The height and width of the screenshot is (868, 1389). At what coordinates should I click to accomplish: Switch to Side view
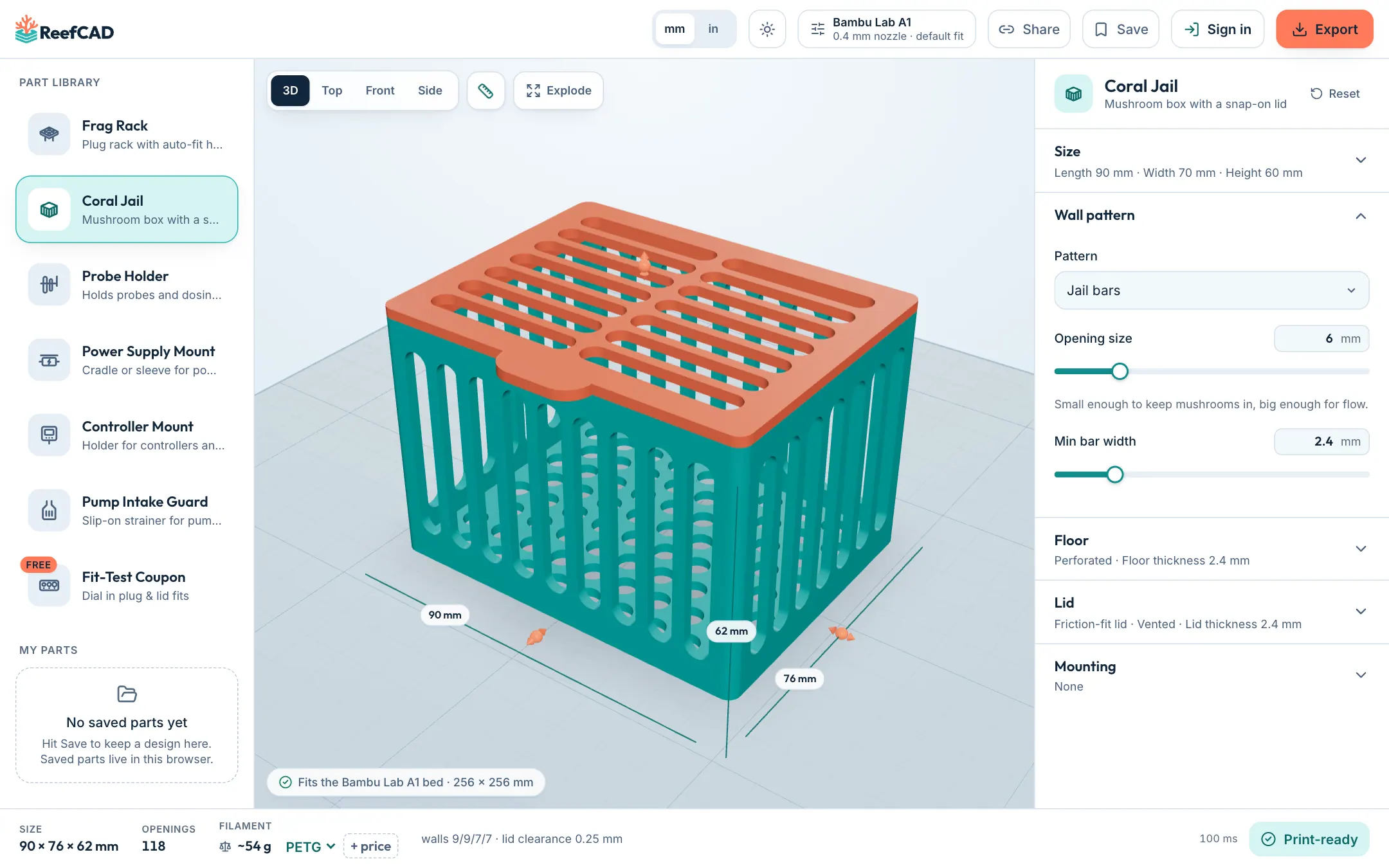point(430,91)
